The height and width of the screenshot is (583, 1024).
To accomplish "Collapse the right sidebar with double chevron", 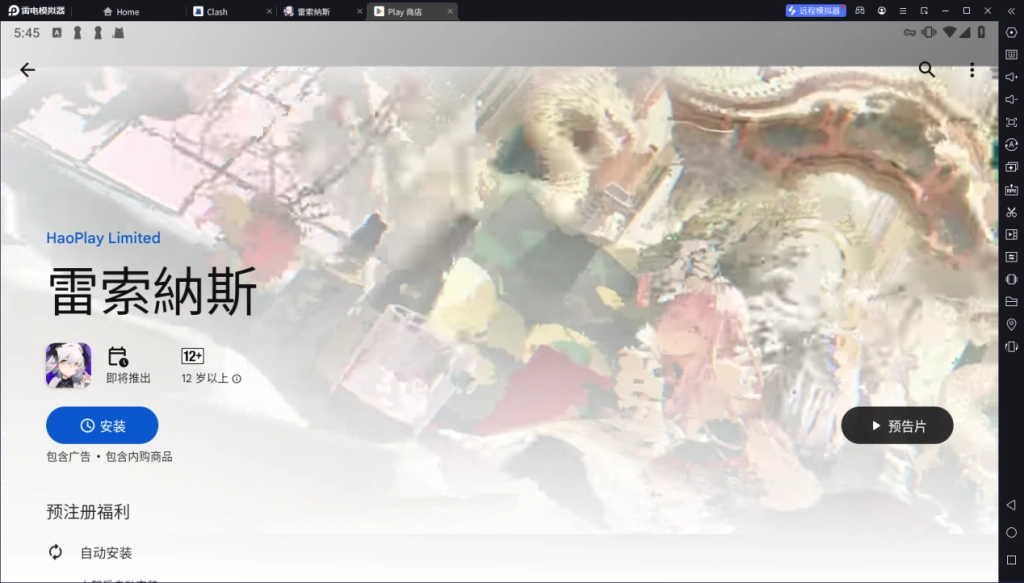I will coord(1012,11).
